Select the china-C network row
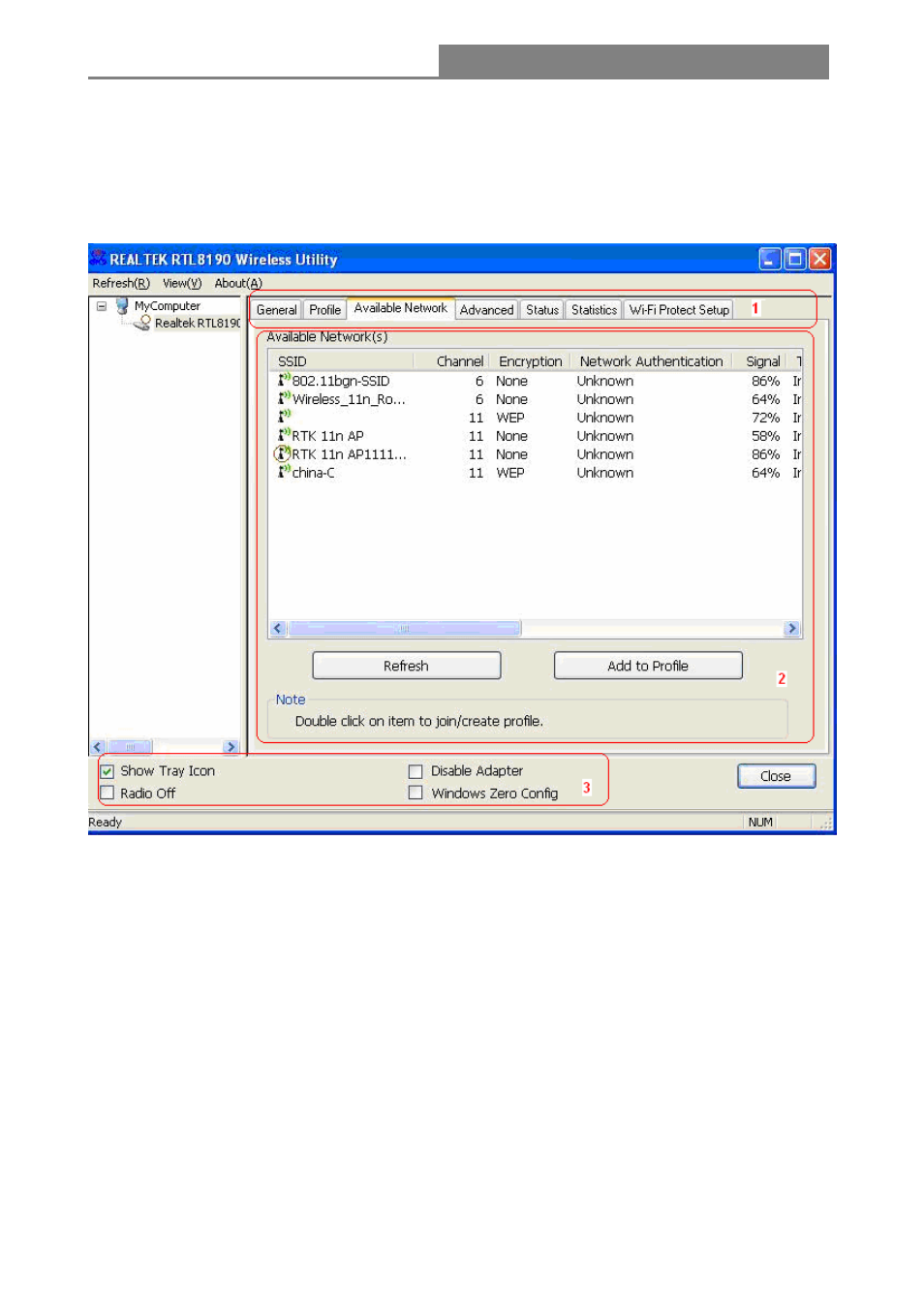This screenshot has height=1308, width=924. pos(536,473)
